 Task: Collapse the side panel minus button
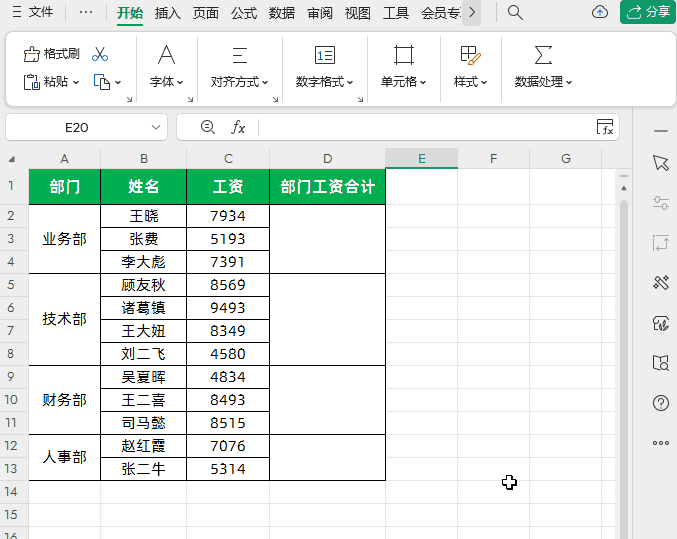(x=661, y=130)
